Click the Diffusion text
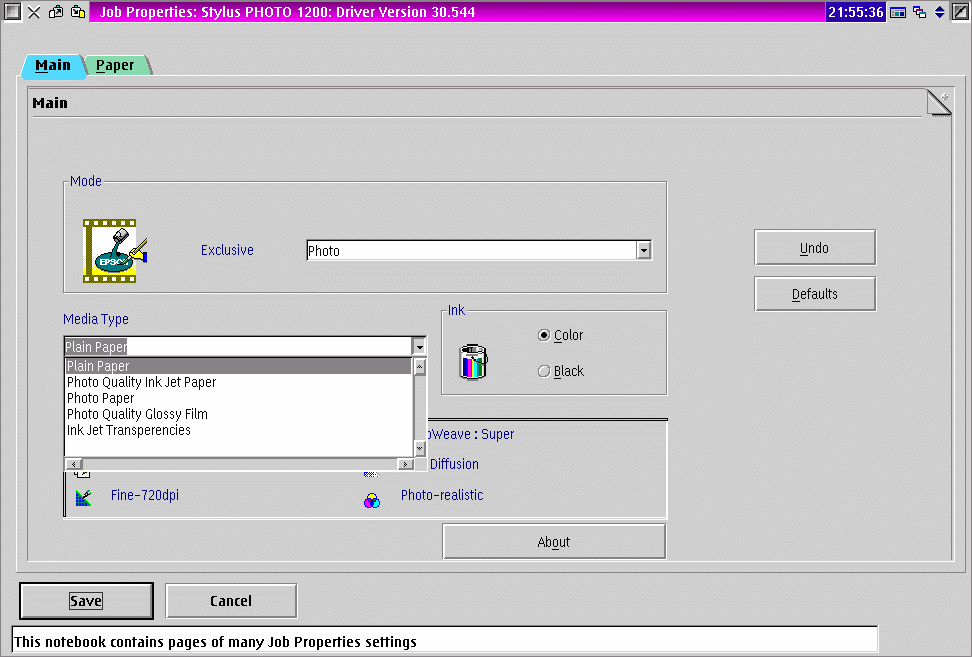The height and width of the screenshot is (657, 972). coord(454,464)
